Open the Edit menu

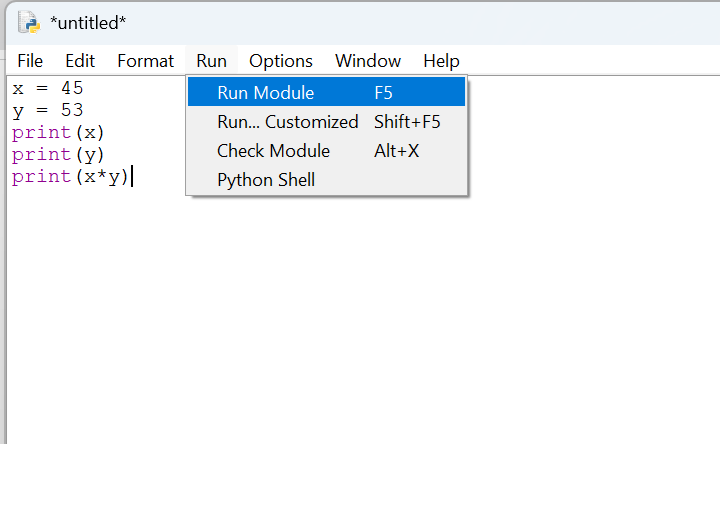tap(80, 61)
